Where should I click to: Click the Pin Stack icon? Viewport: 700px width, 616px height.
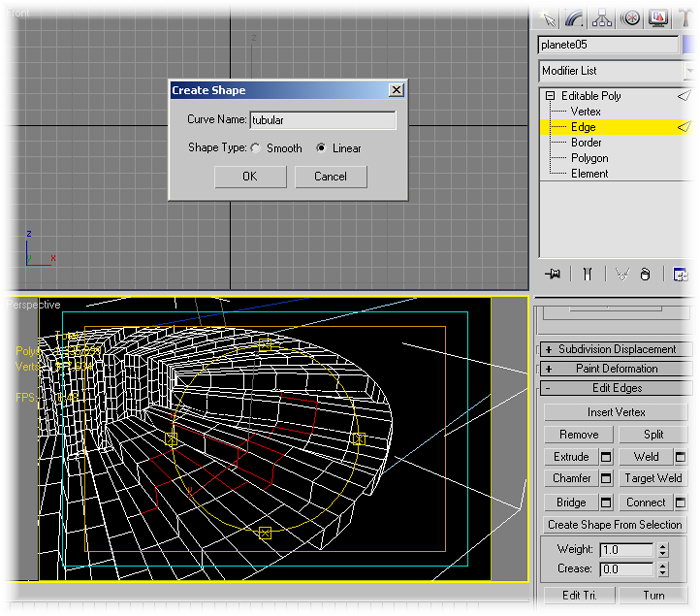(551, 274)
